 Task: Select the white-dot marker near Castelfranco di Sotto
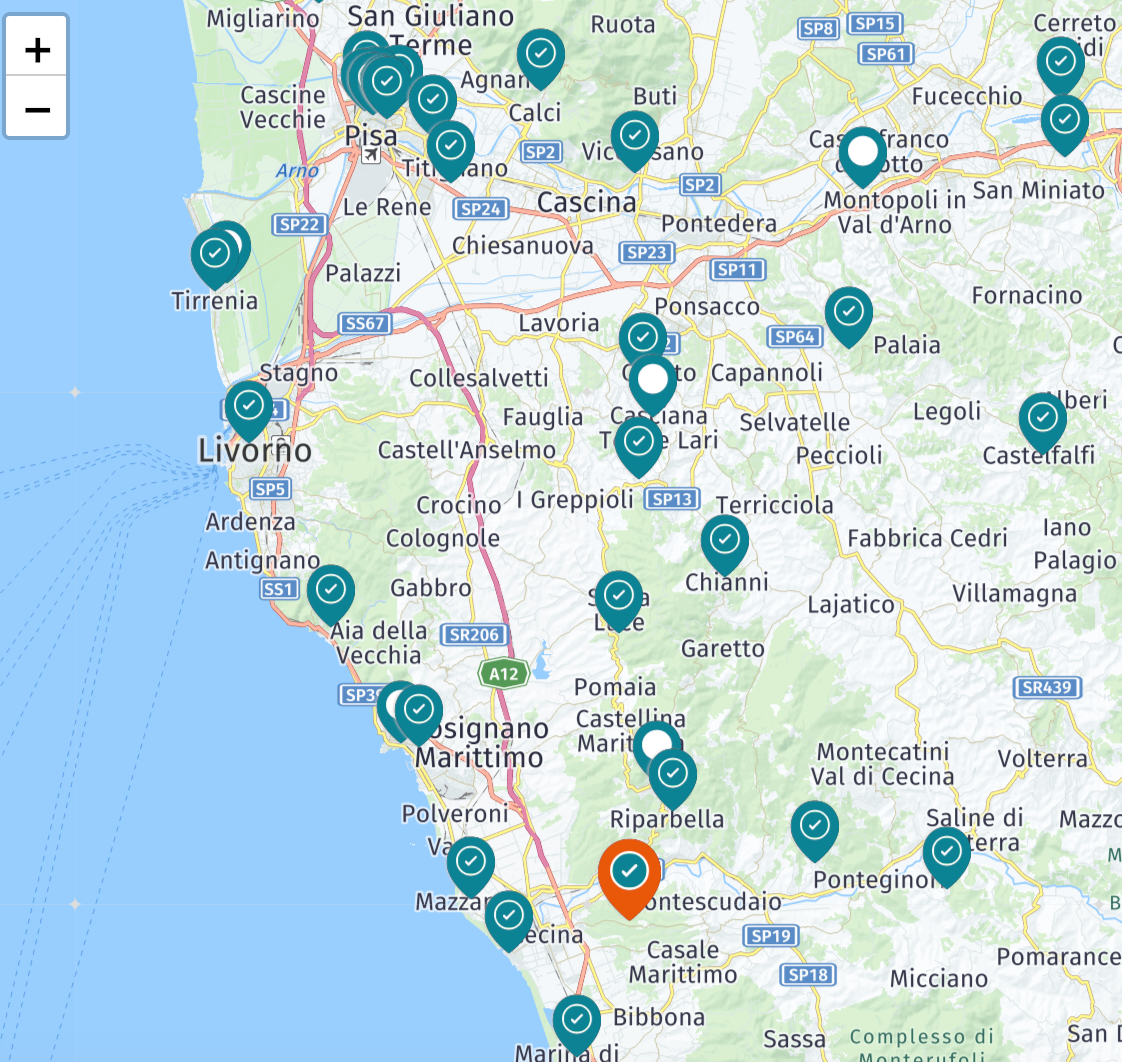[863, 153]
